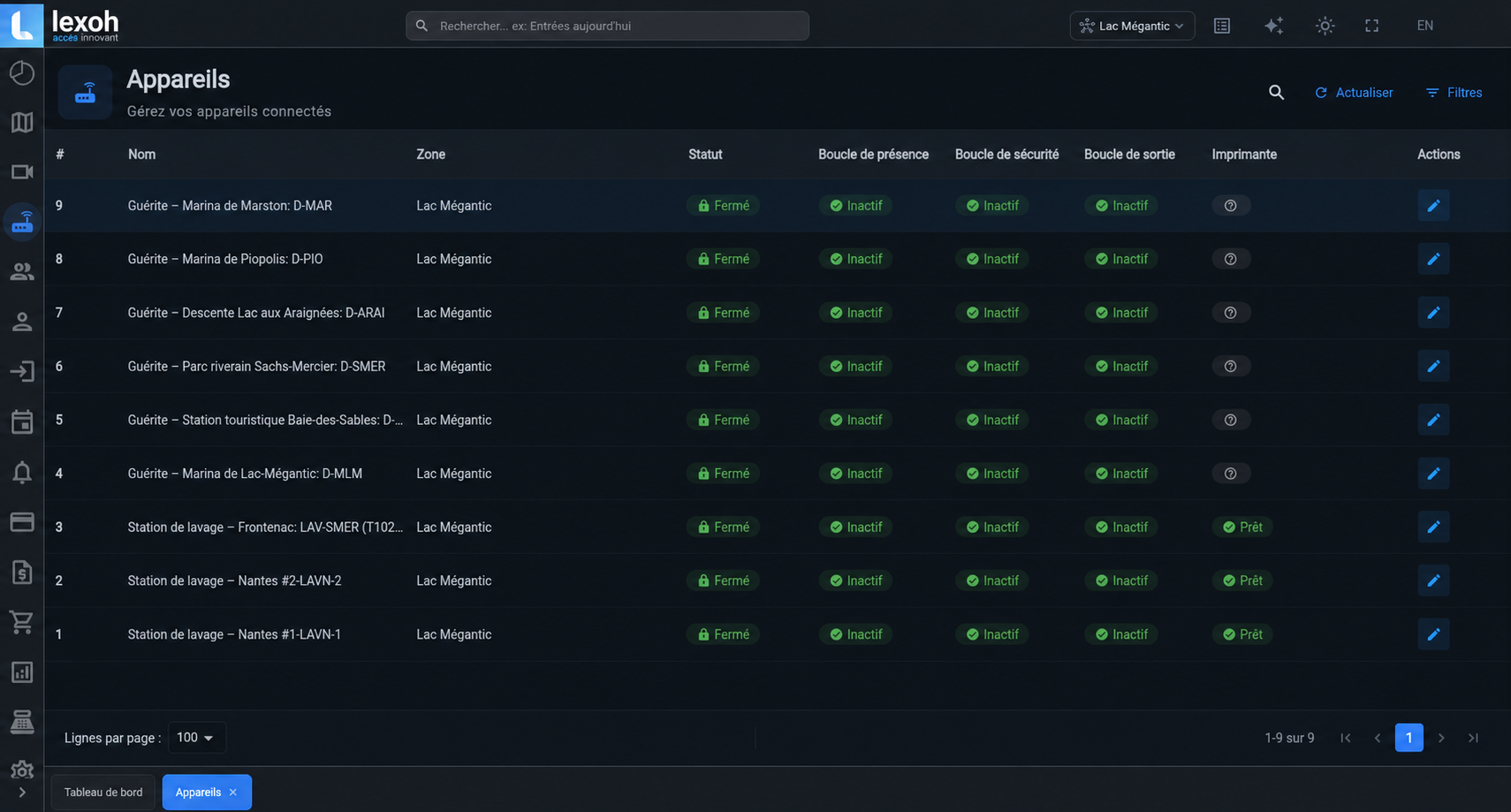Screen dimensions: 1511x812
Task: Expand the sidebar with bottom chevron
Action: point(22,793)
